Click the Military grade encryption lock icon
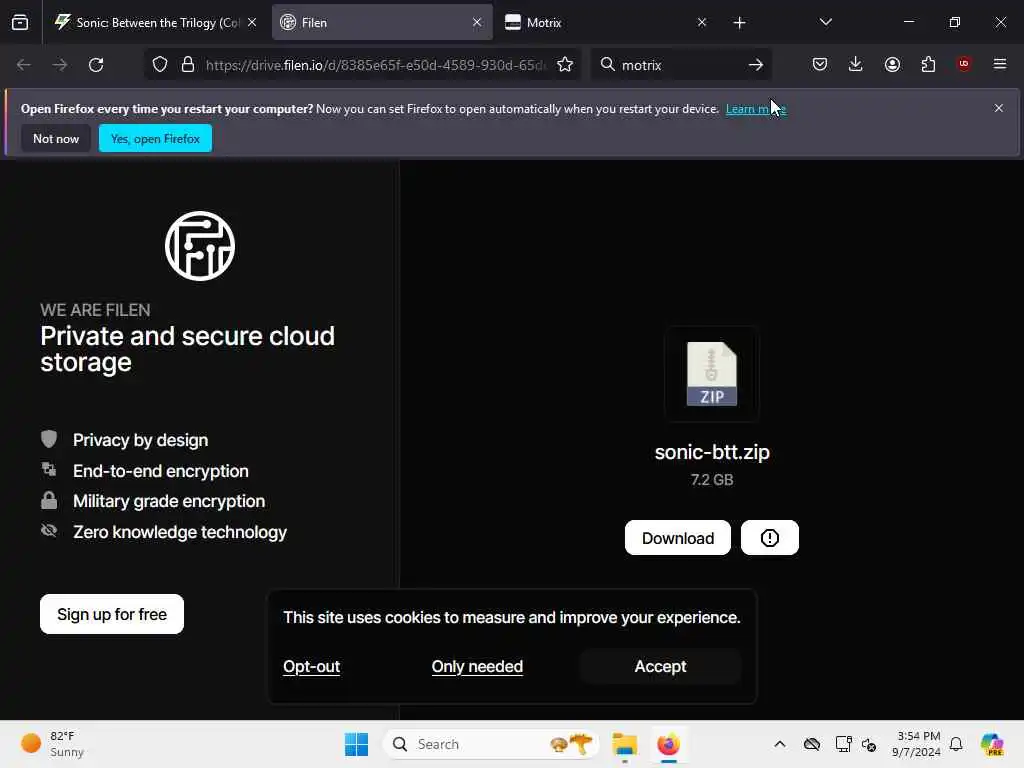The height and width of the screenshot is (768, 1024). [49, 501]
